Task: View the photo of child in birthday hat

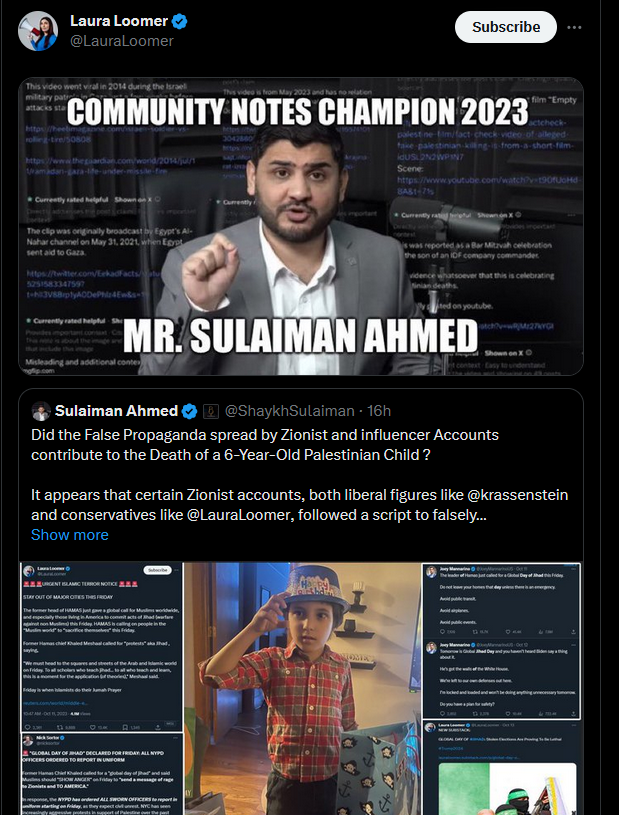Action: coord(302,689)
